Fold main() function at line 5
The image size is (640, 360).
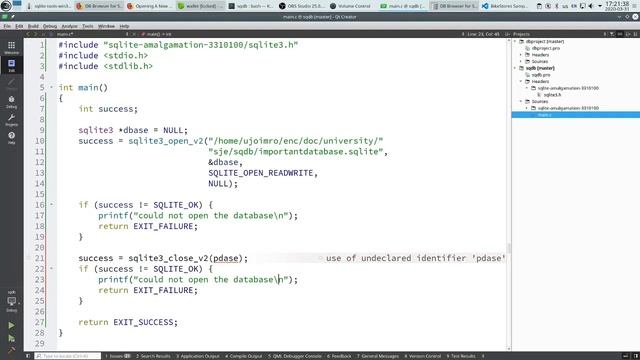[51, 87]
